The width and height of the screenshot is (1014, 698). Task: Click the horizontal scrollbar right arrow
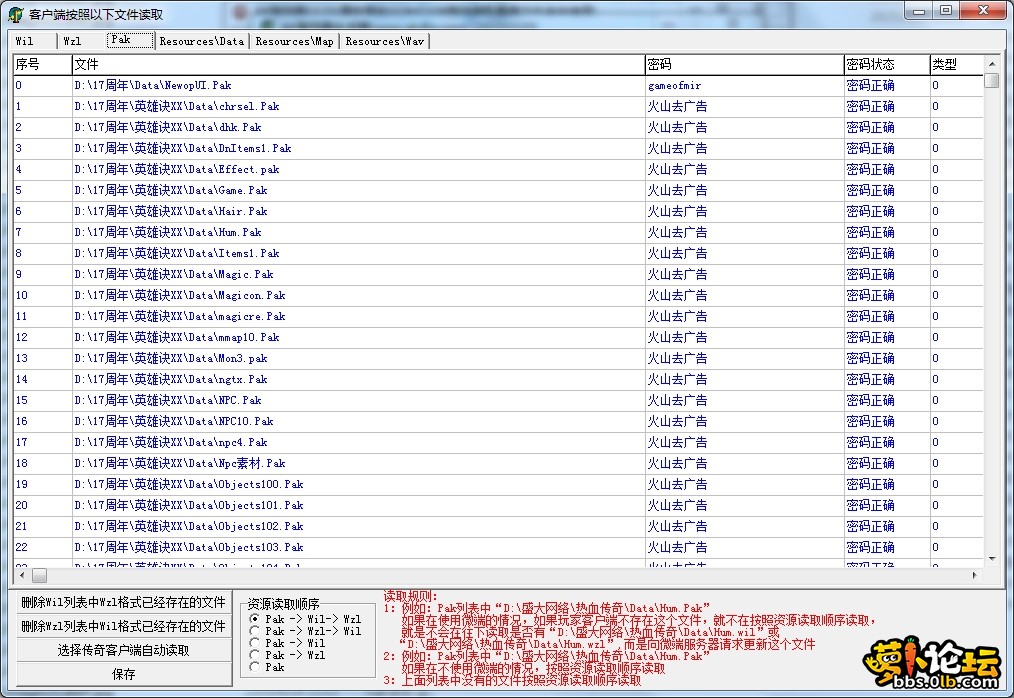975,575
